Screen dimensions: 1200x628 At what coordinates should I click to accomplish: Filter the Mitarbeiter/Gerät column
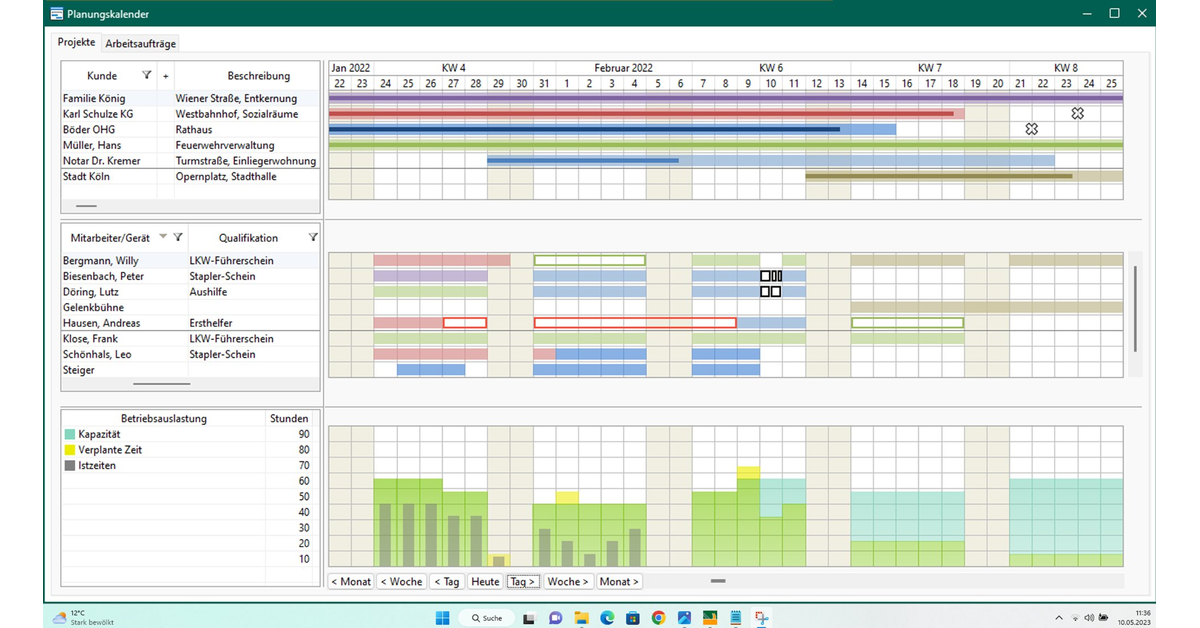pyautogui.click(x=178, y=237)
